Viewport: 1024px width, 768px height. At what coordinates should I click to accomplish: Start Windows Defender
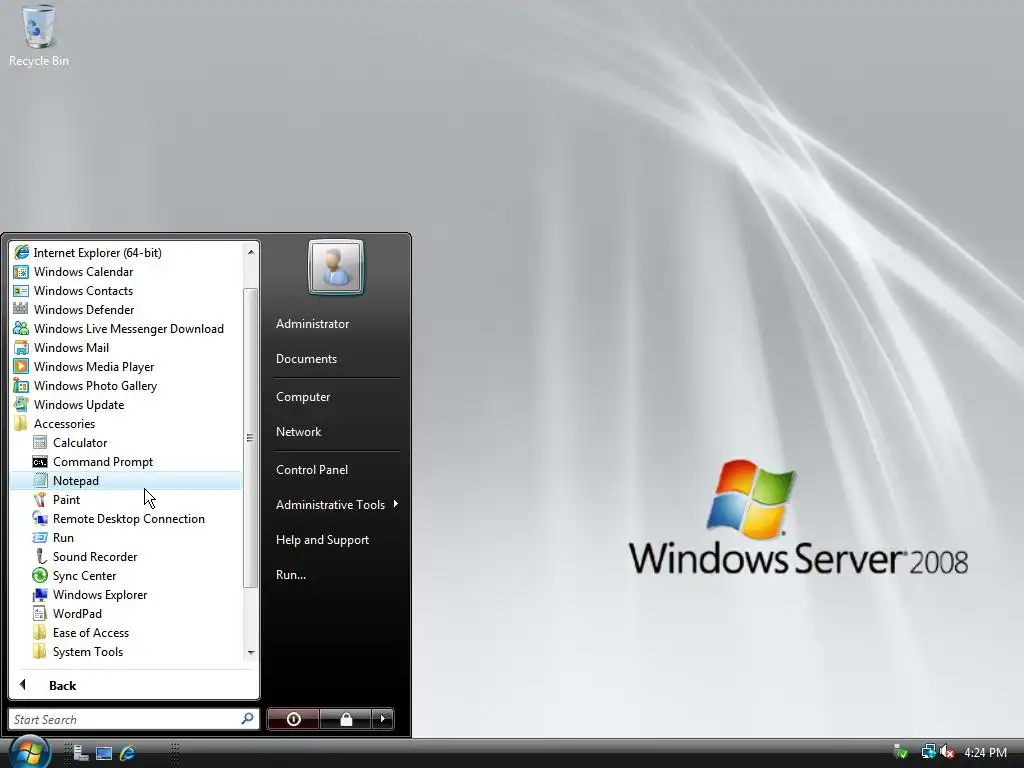tap(126, 310)
